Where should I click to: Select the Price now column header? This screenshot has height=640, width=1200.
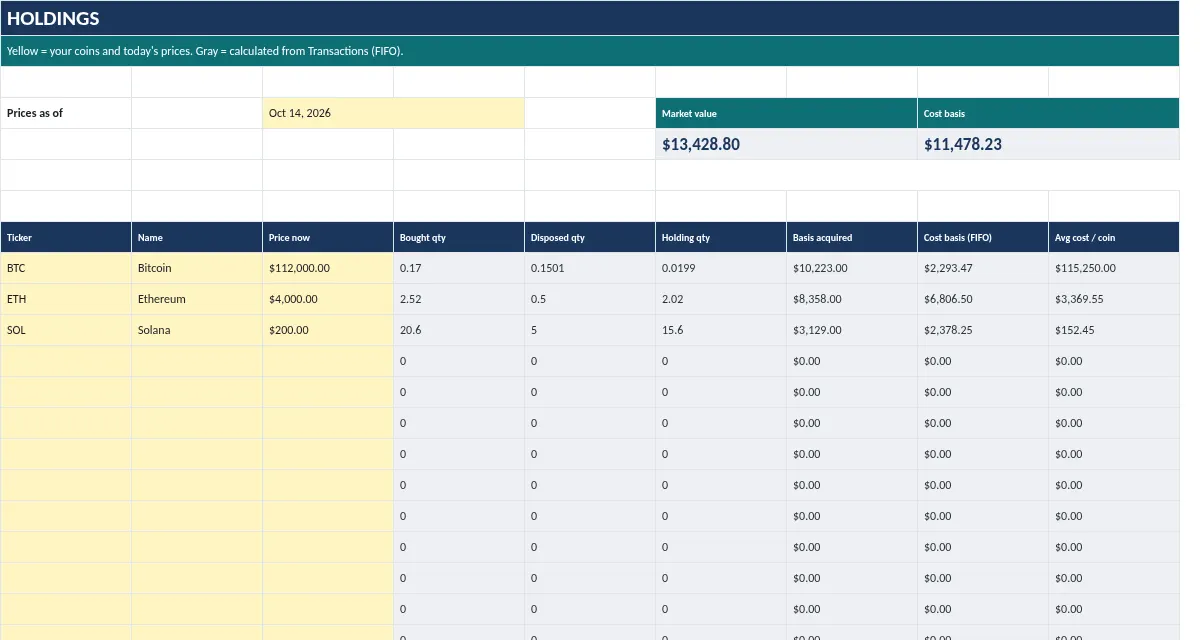[x=328, y=237]
